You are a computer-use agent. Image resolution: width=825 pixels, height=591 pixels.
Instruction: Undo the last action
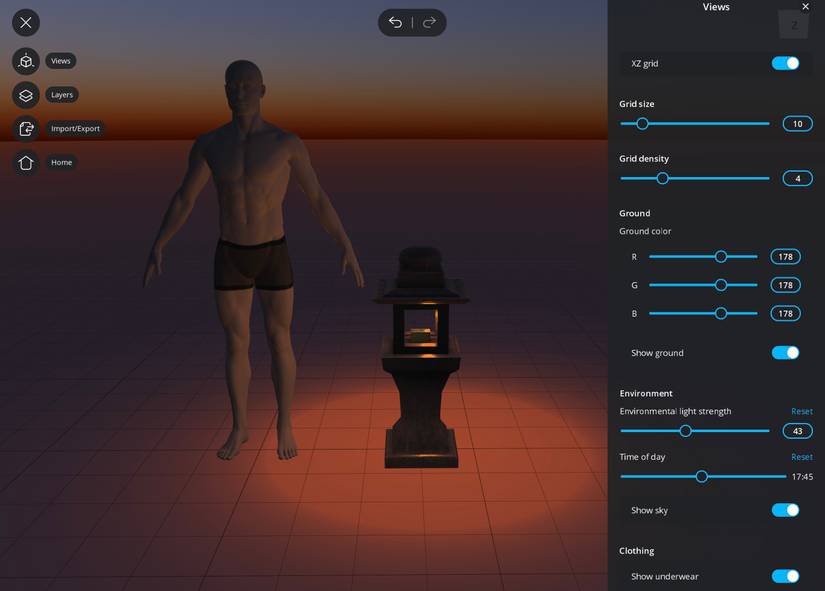pyautogui.click(x=395, y=23)
